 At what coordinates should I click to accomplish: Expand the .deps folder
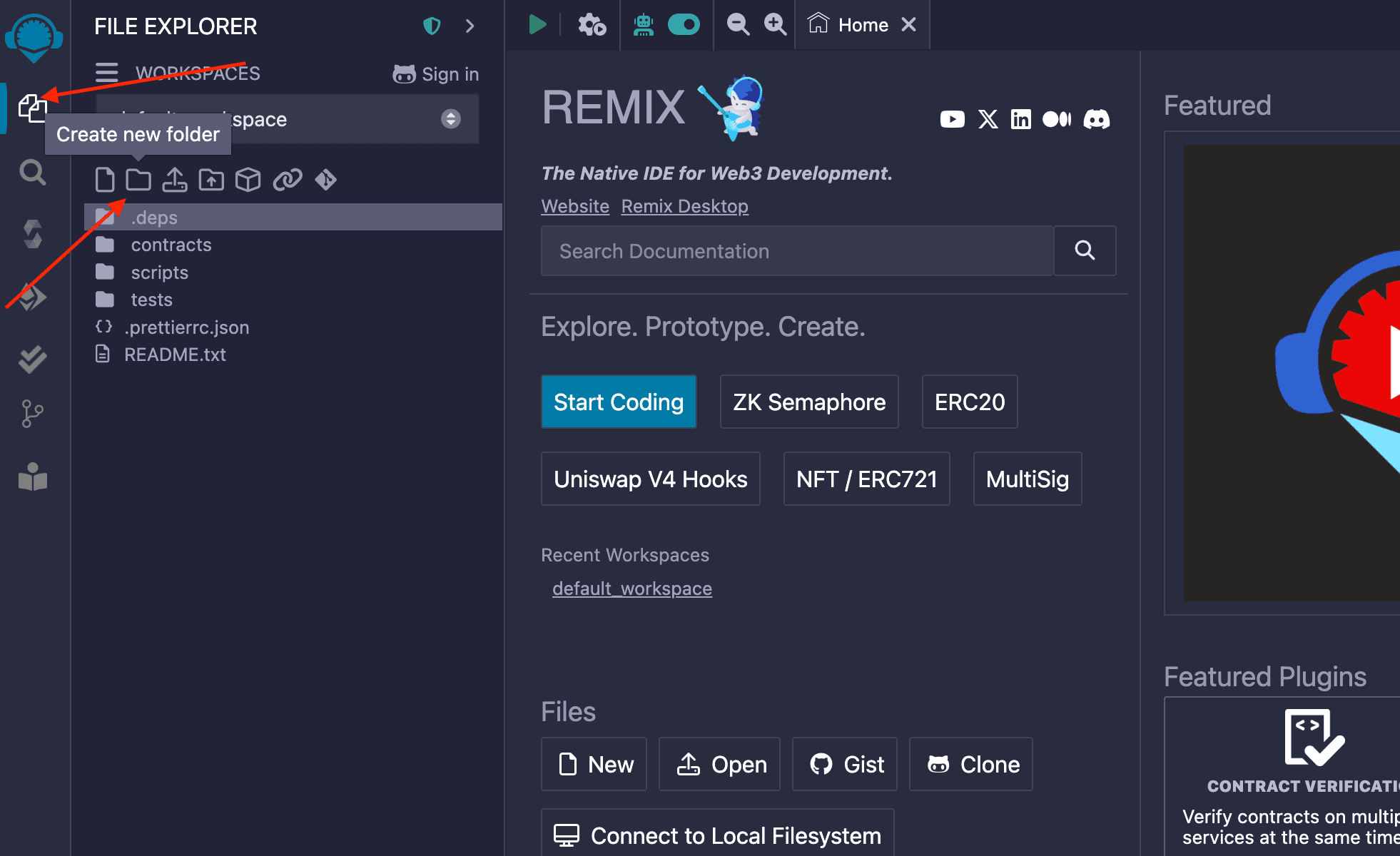click(x=293, y=218)
